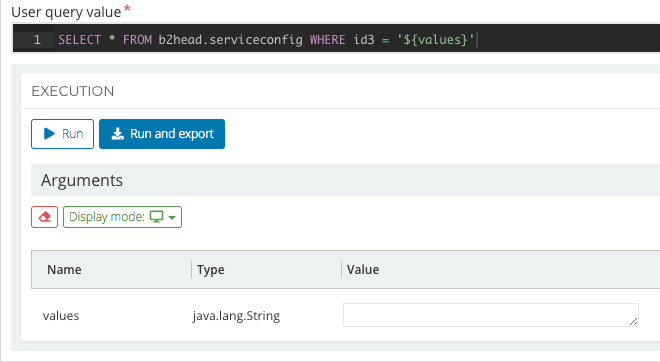The image size is (660, 362).
Task: Select the 'java.lang.String' type cell
Action: [236, 316]
